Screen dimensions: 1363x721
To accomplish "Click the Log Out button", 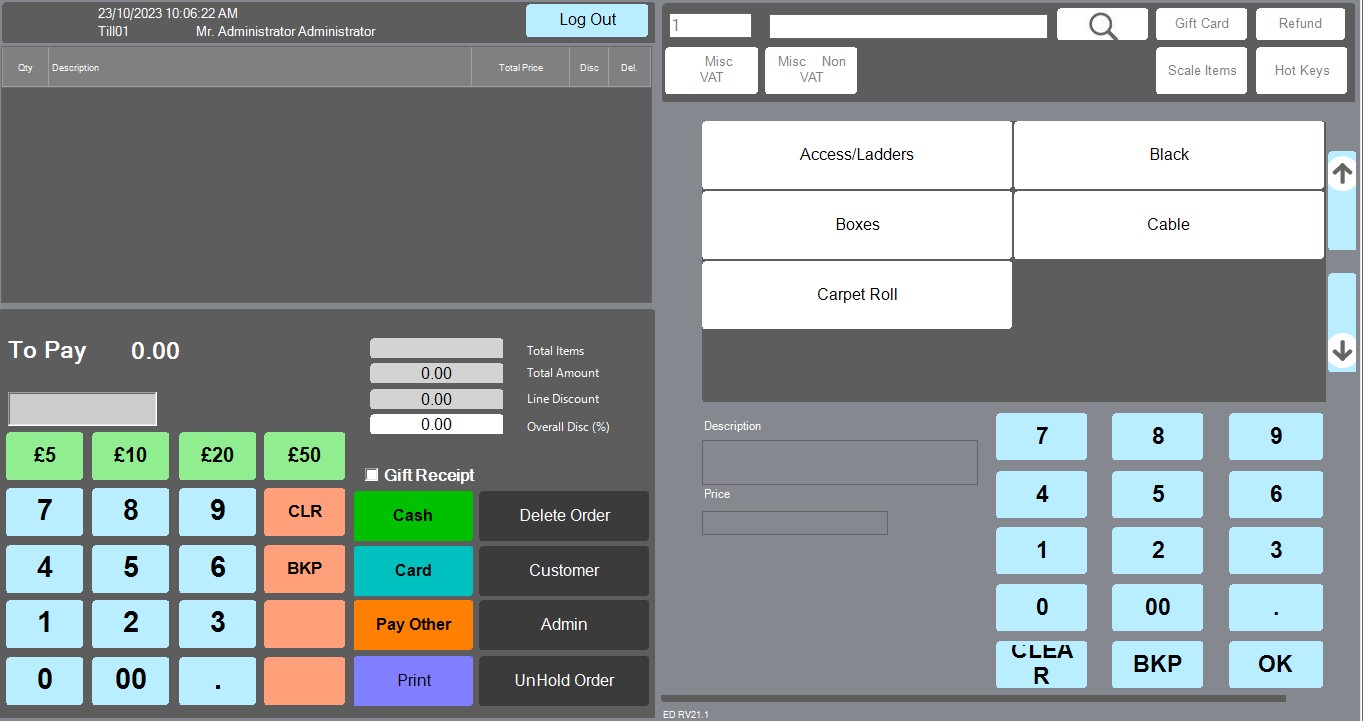I will click(x=587, y=20).
